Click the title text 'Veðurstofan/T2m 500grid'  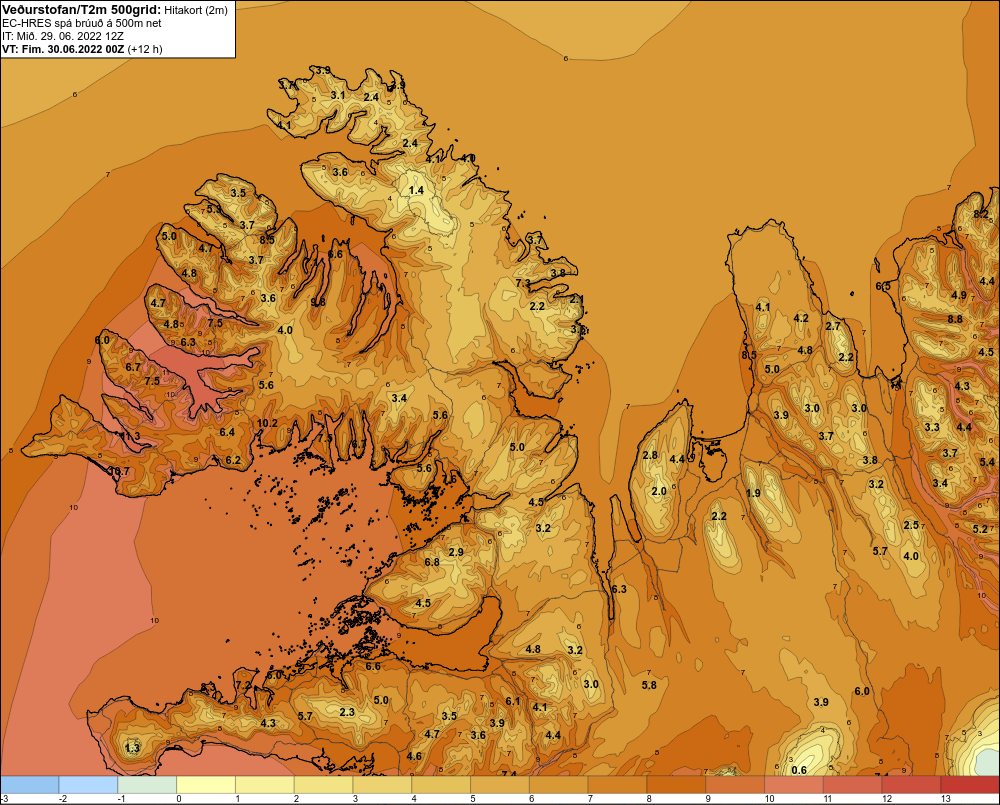pyautogui.click(x=80, y=10)
